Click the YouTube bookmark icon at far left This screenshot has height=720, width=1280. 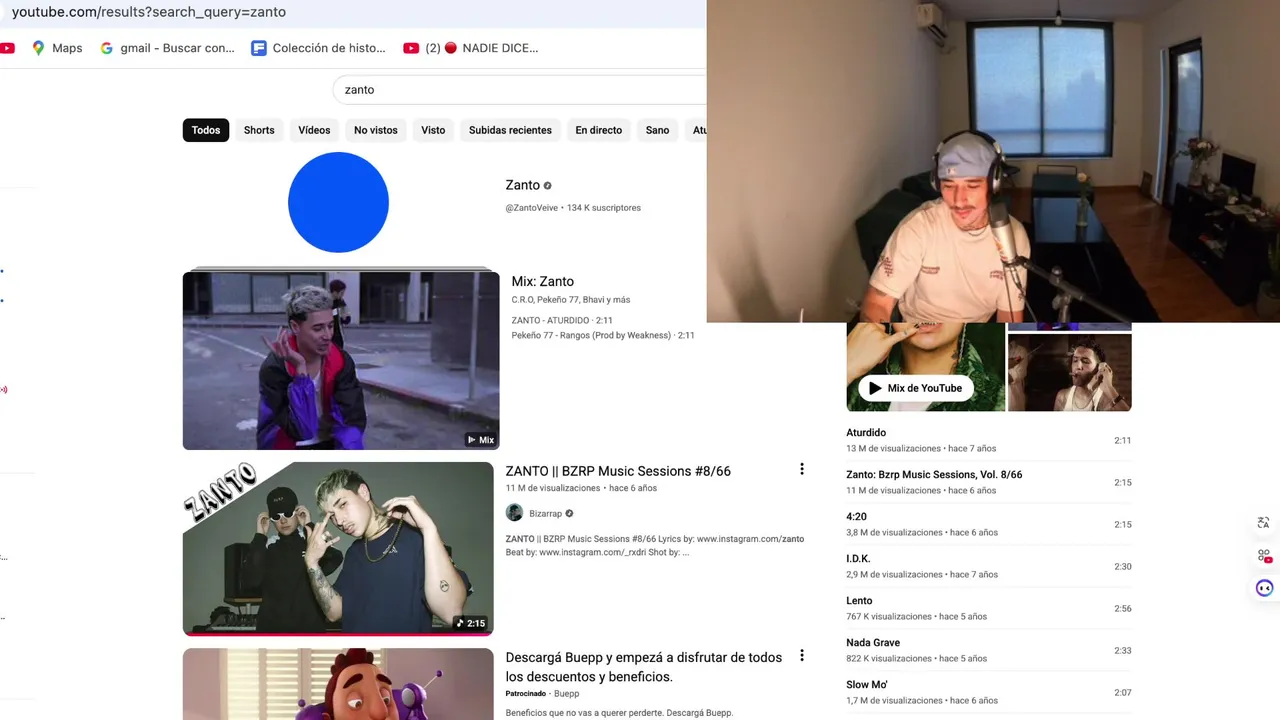coord(7,48)
